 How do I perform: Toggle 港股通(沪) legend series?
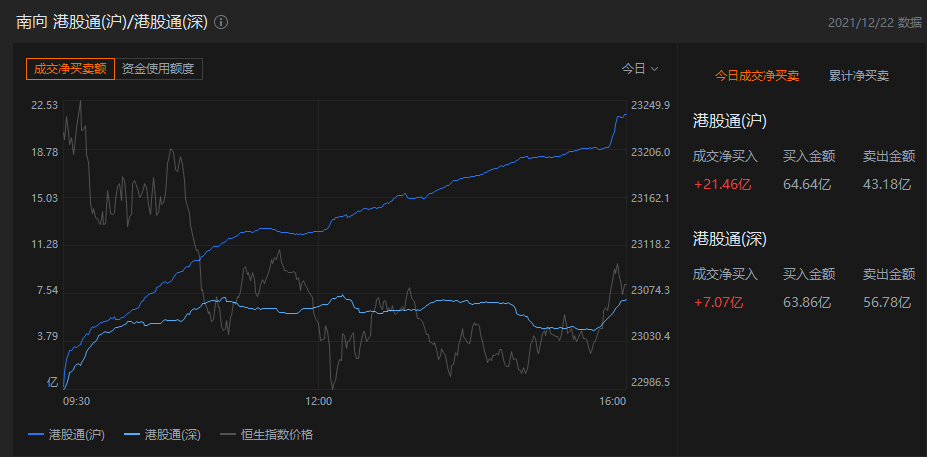[x=66, y=435]
